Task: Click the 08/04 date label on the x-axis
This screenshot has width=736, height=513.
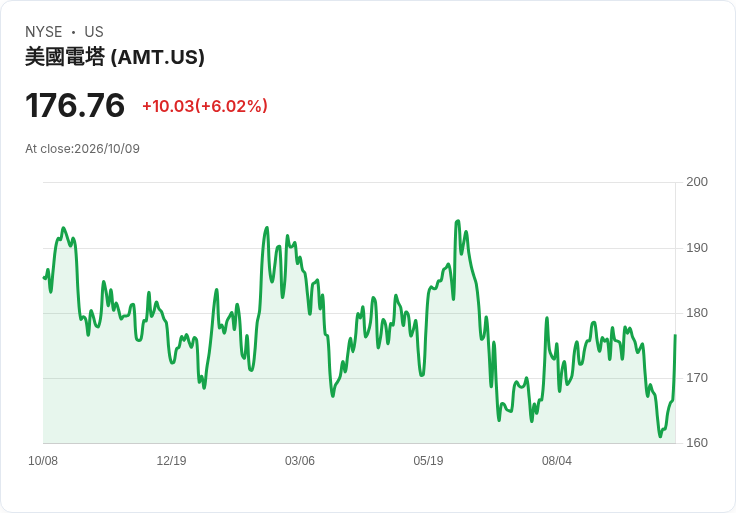Action: (x=557, y=460)
